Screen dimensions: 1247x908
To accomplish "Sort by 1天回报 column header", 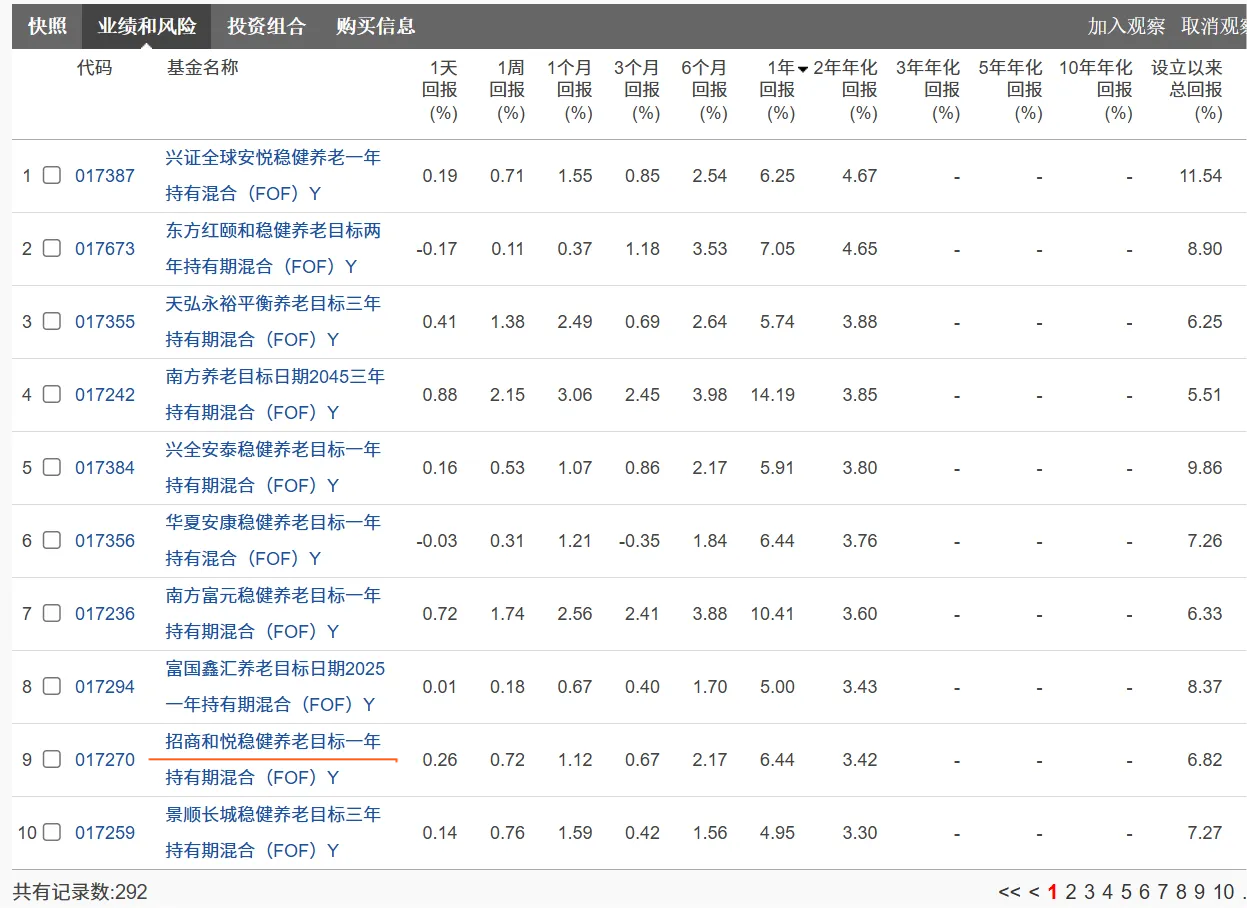I will pos(441,90).
